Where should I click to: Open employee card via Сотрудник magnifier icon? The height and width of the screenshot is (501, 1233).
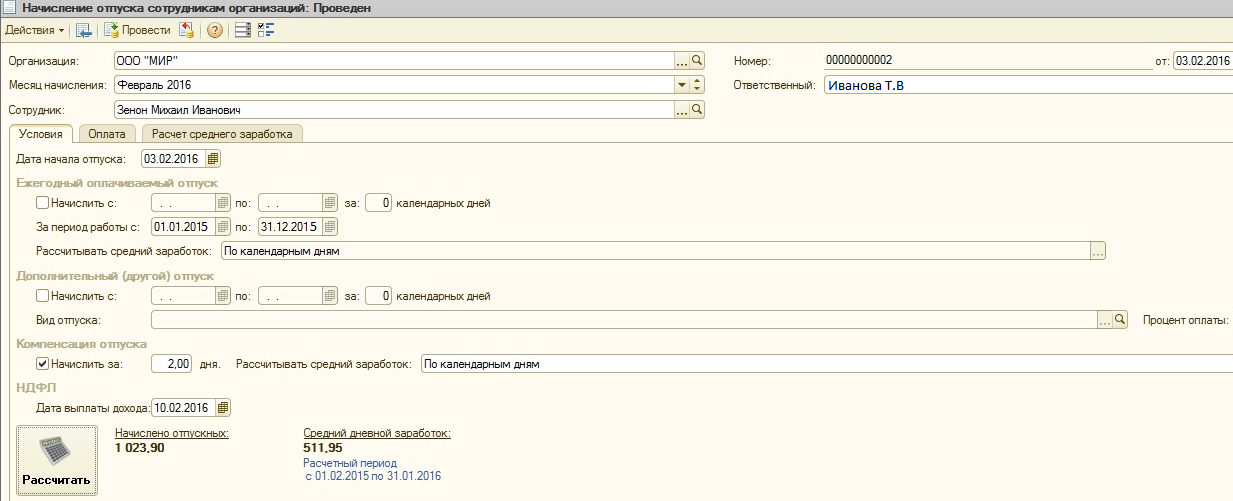(x=698, y=110)
